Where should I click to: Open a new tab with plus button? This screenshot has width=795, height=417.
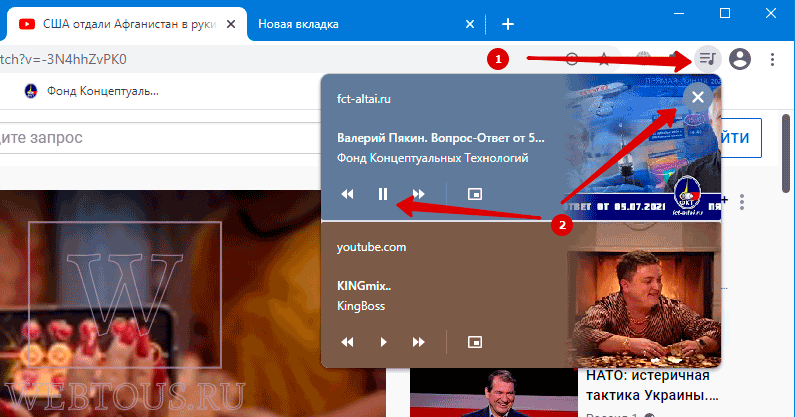pyautogui.click(x=508, y=24)
